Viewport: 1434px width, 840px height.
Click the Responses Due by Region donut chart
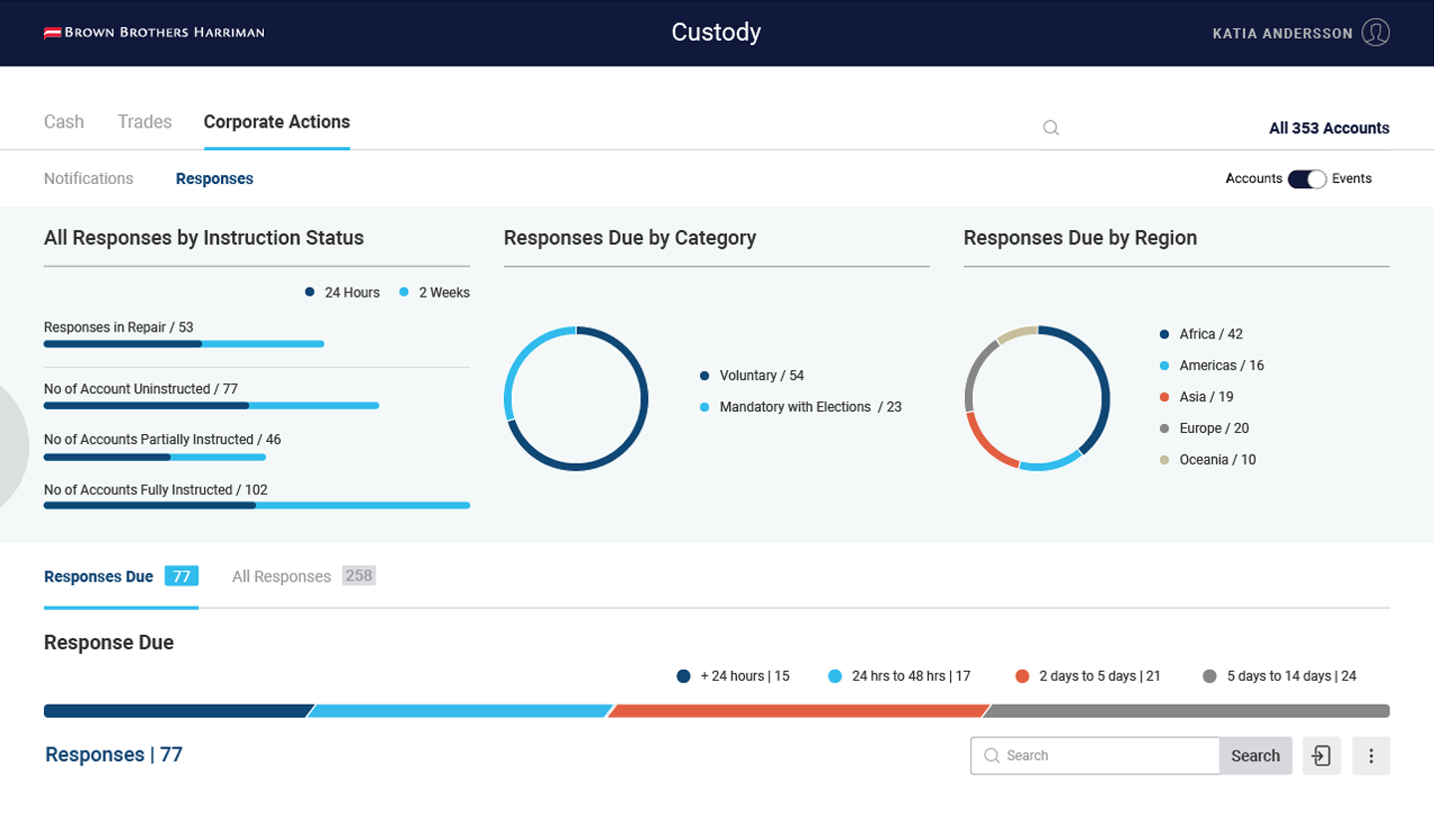tap(1037, 398)
